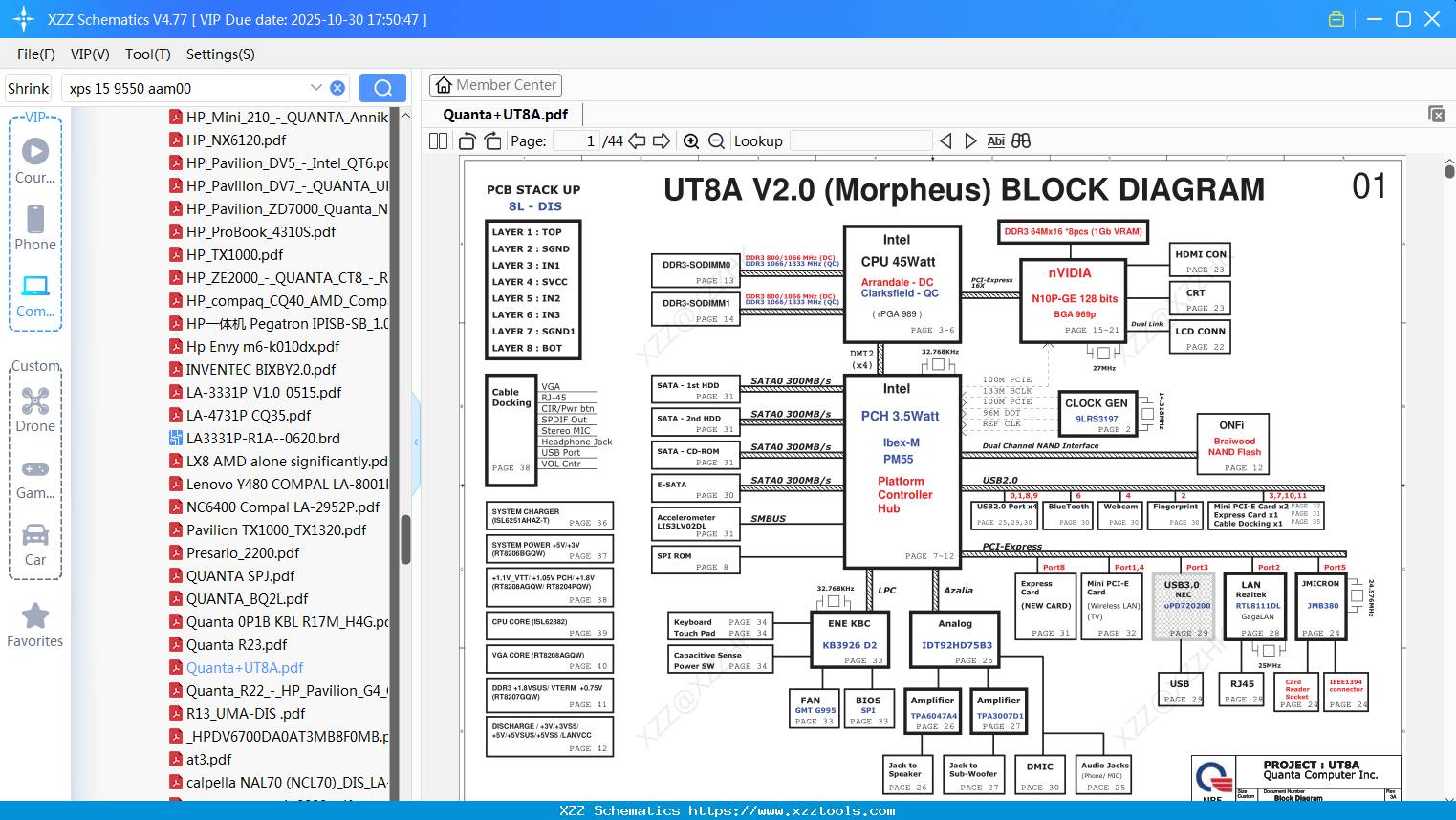The height and width of the screenshot is (820, 1456).
Task: Find next lookup result
Action: tap(970, 141)
